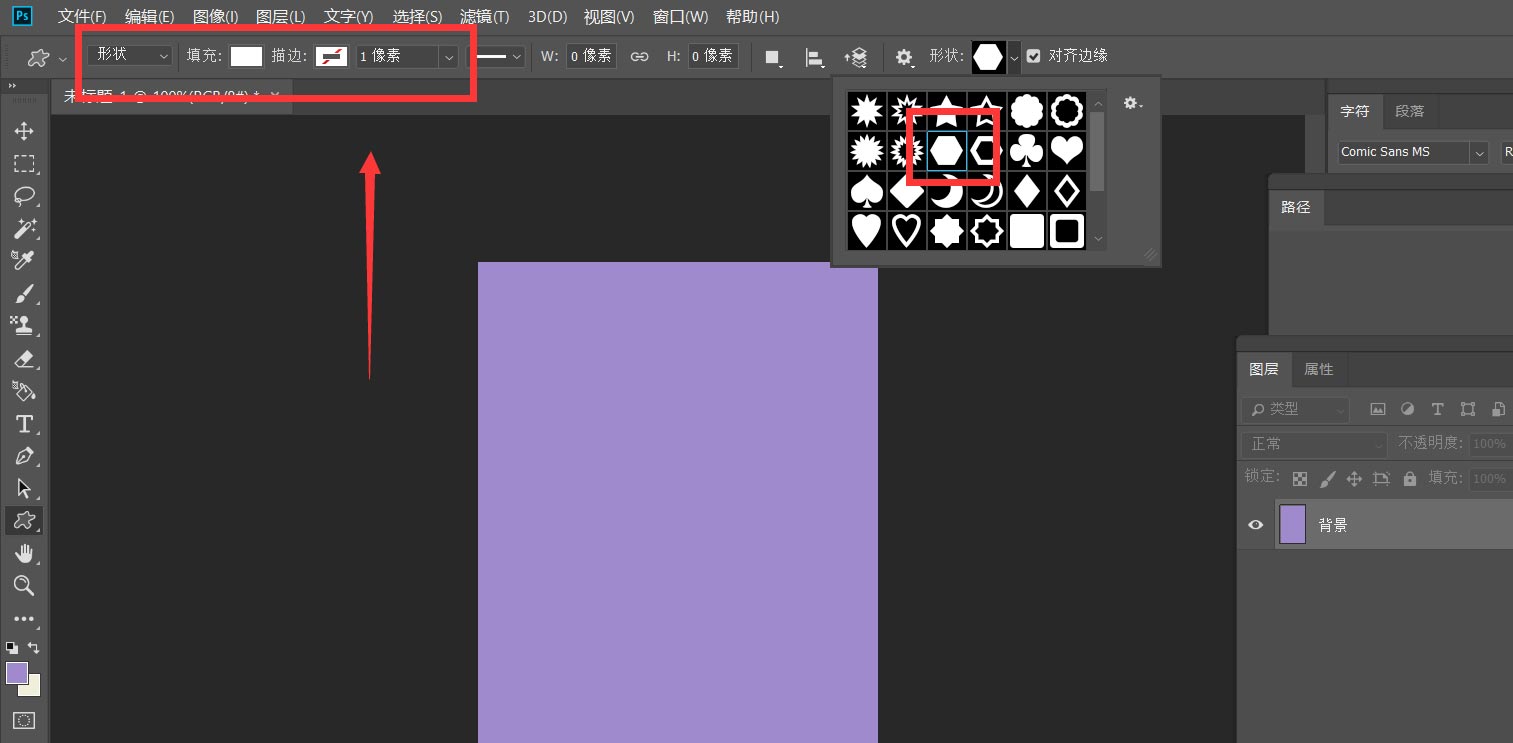The height and width of the screenshot is (743, 1513).
Task: Select the Move tool
Action: pyautogui.click(x=24, y=131)
